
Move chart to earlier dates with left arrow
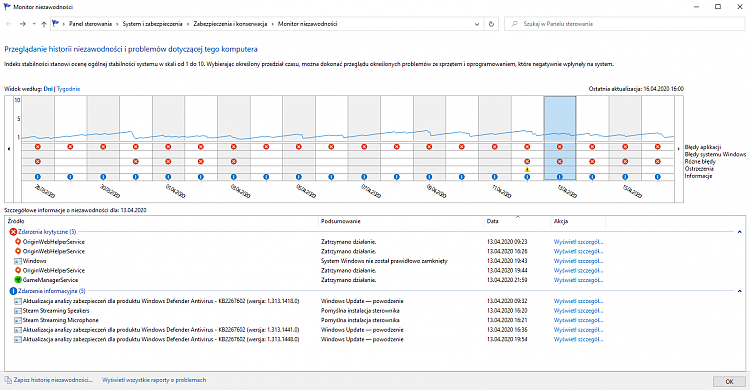click(x=9, y=149)
